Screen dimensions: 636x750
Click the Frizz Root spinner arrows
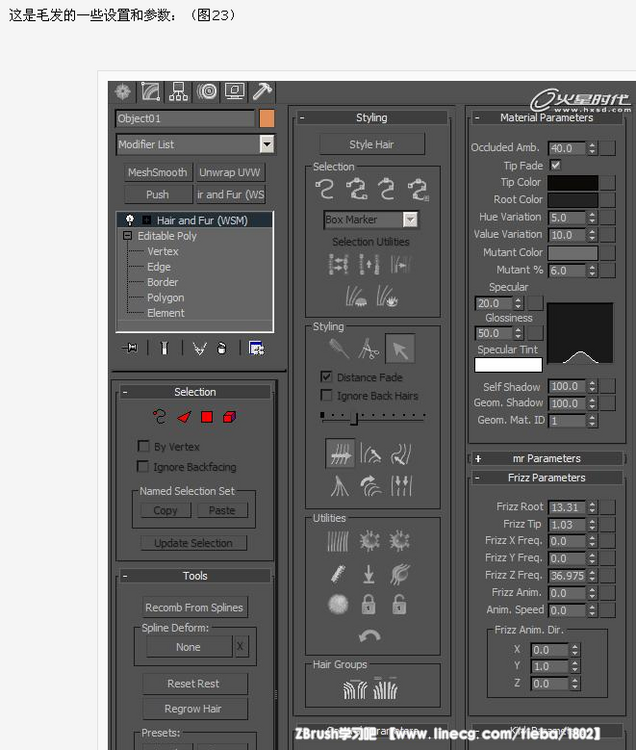pos(592,507)
